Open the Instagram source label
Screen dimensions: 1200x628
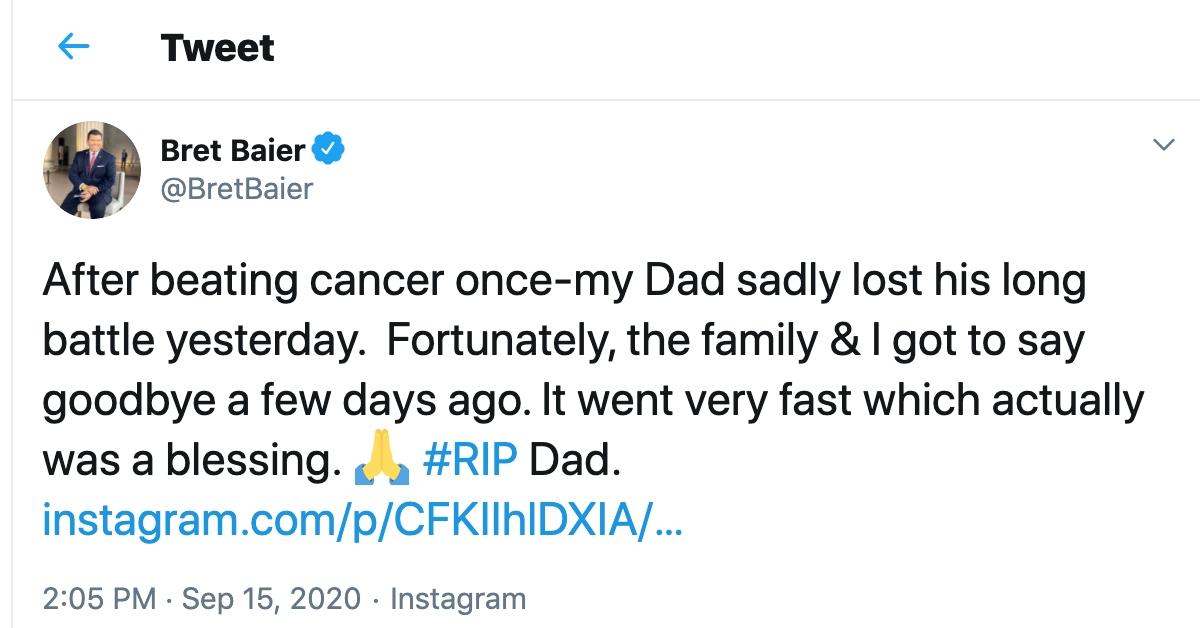point(457,599)
